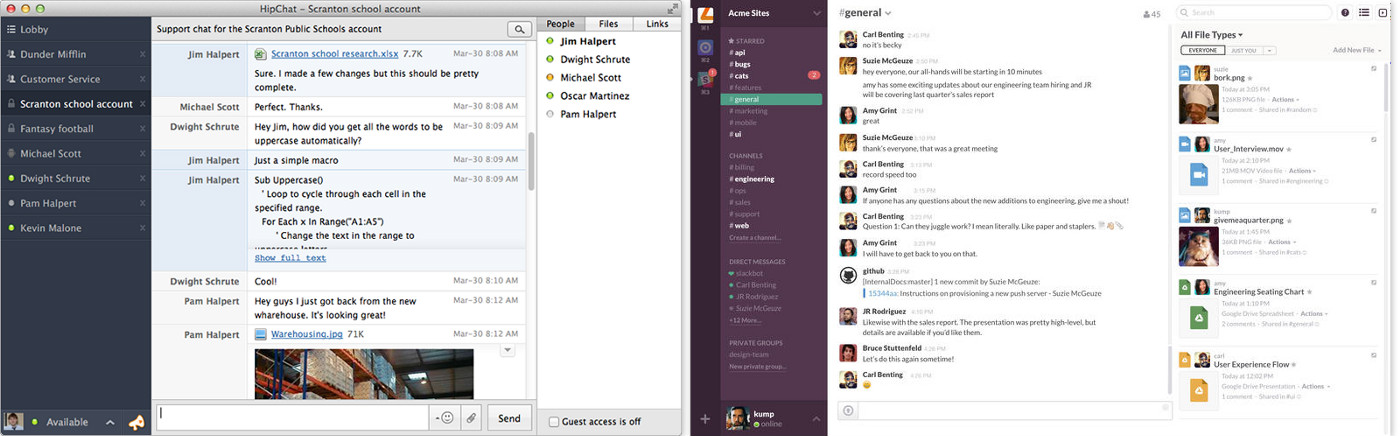Click the New private group link

pos(757,366)
